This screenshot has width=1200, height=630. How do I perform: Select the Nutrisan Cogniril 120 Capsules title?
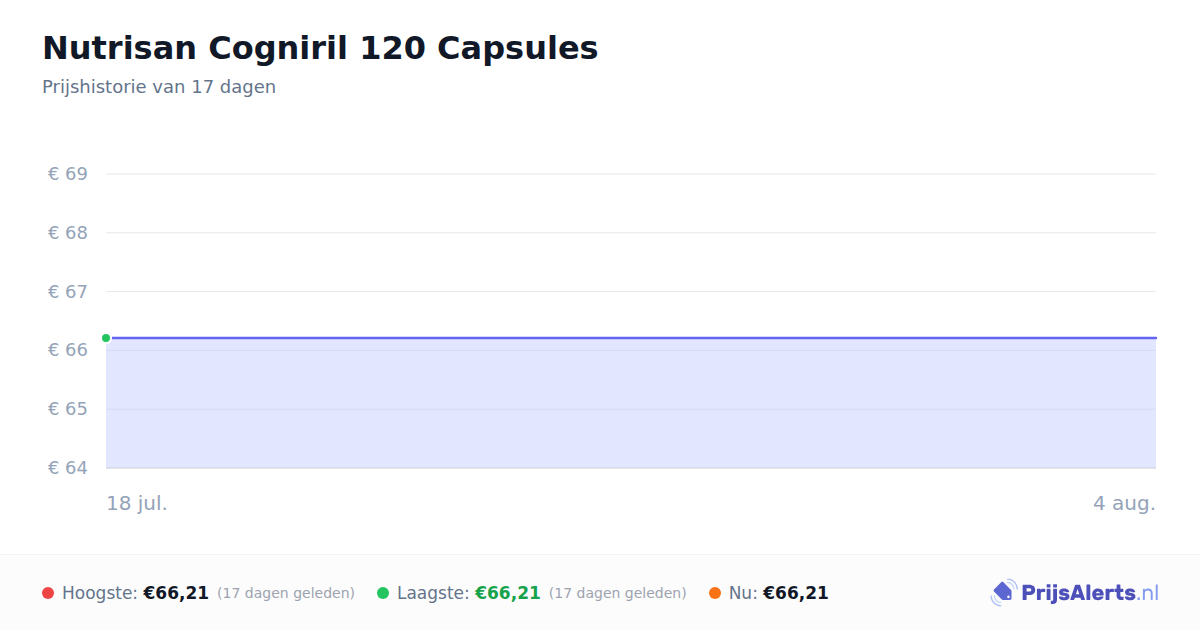coord(320,48)
